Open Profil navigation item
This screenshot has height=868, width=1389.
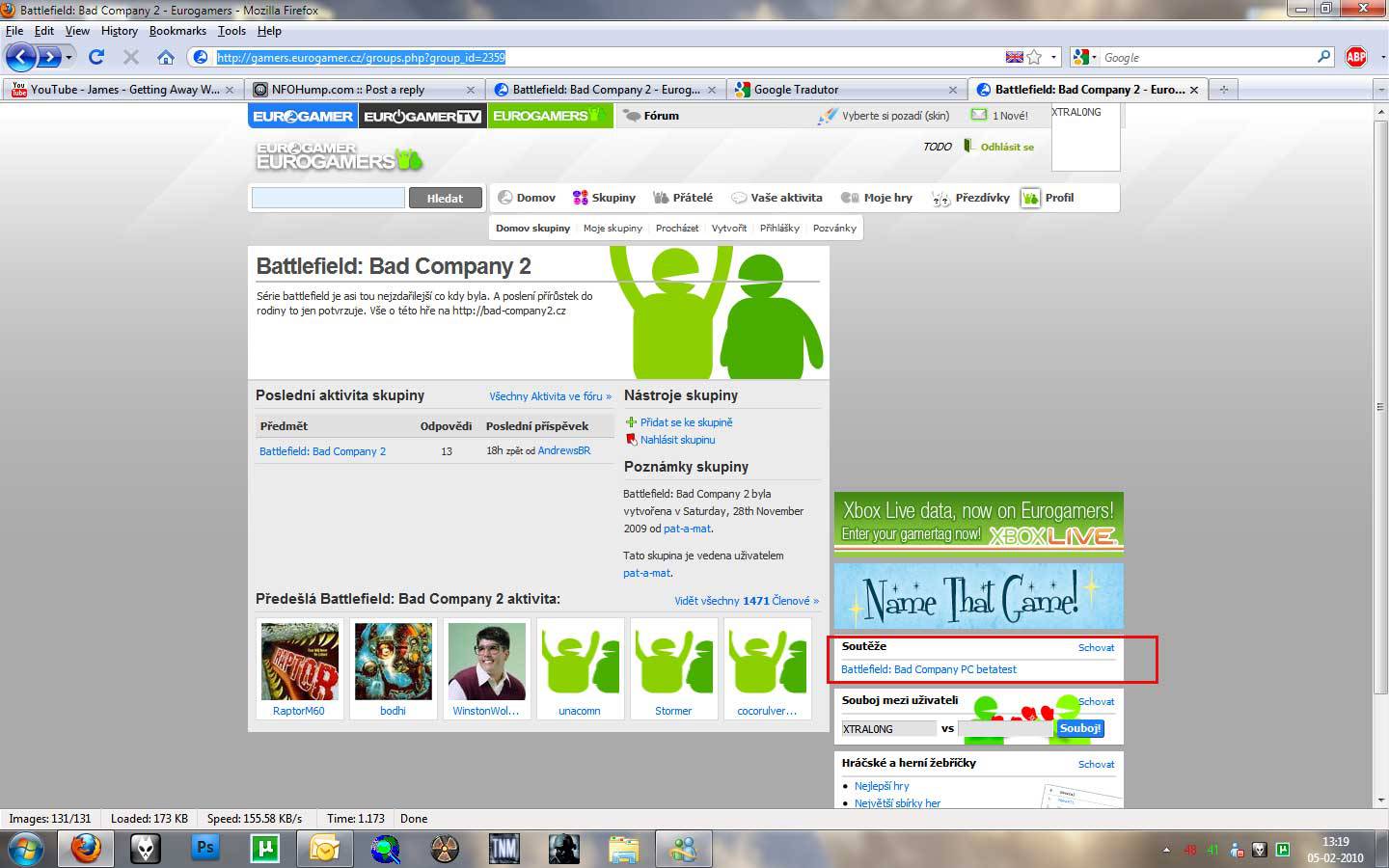pos(1049,198)
